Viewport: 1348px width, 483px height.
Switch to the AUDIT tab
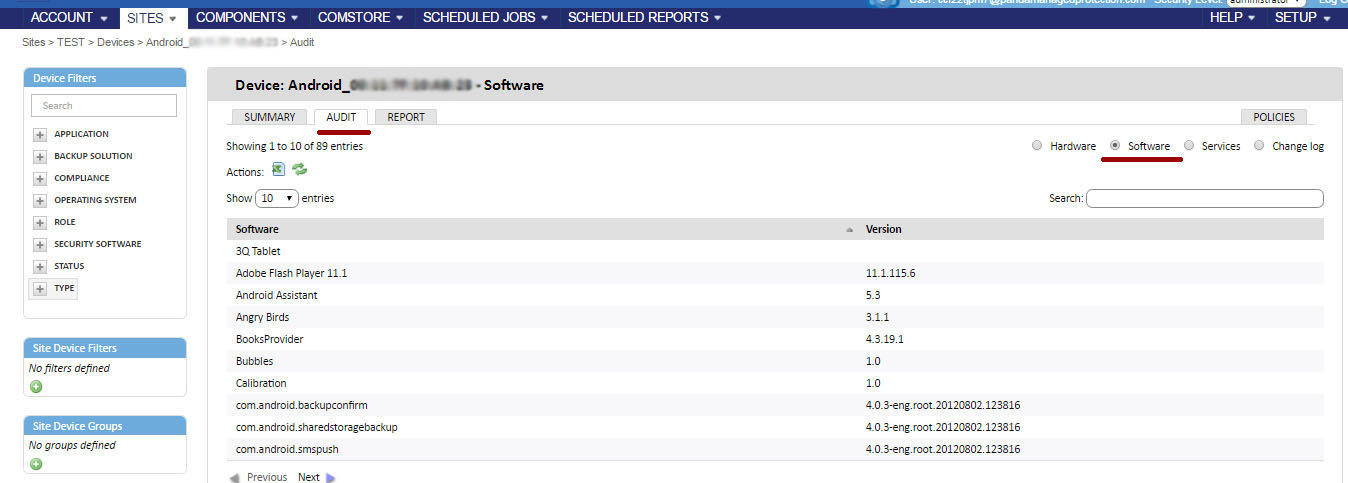point(341,117)
